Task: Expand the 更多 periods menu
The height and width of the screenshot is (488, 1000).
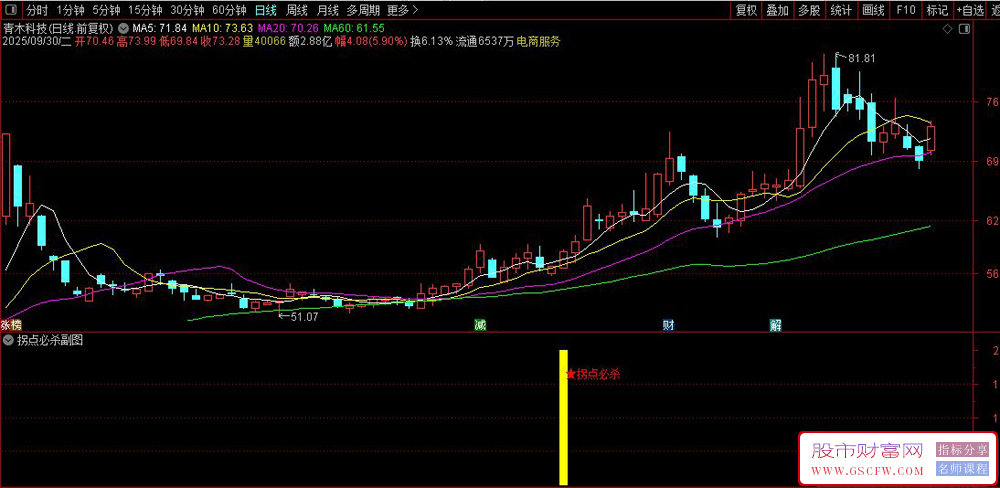Action: [402, 10]
